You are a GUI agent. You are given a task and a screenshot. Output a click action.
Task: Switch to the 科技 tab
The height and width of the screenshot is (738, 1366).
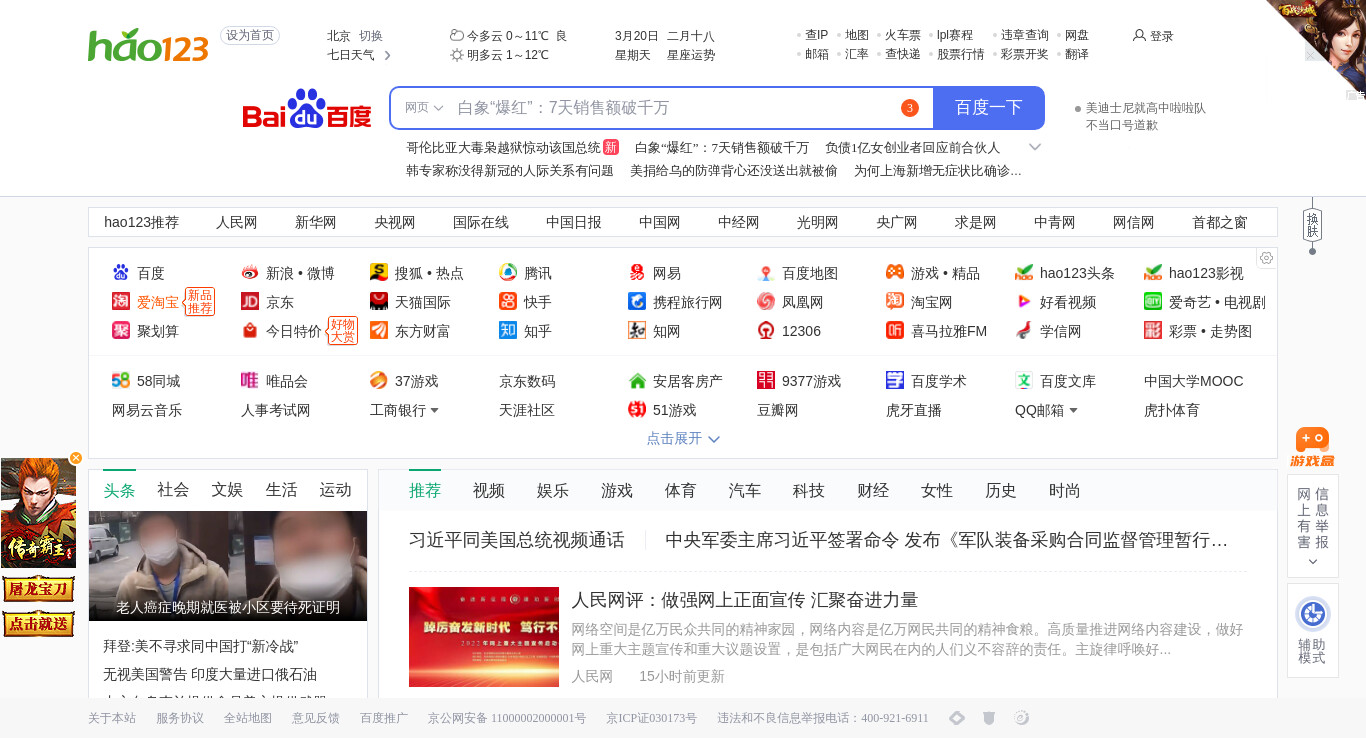[x=809, y=490]
